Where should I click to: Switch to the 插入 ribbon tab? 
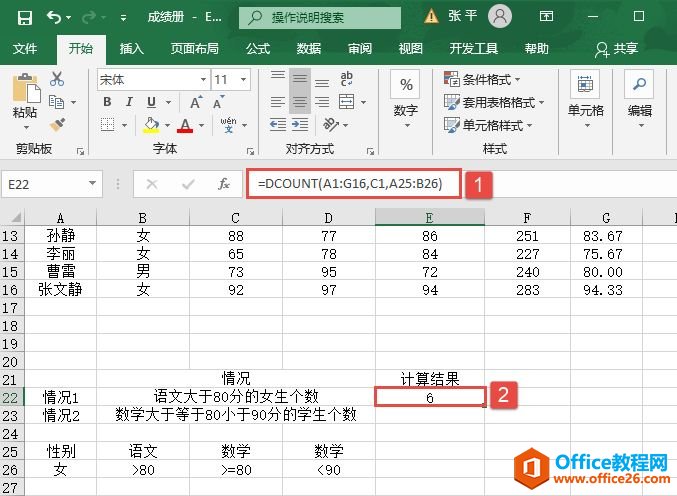[x=131, y=49]
